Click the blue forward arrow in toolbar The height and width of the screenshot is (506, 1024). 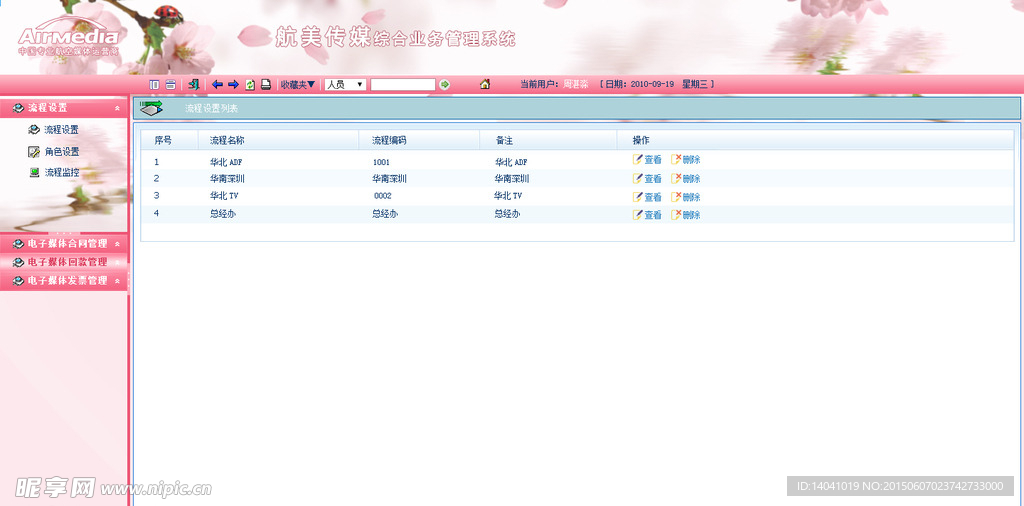[x=233, y=85]
